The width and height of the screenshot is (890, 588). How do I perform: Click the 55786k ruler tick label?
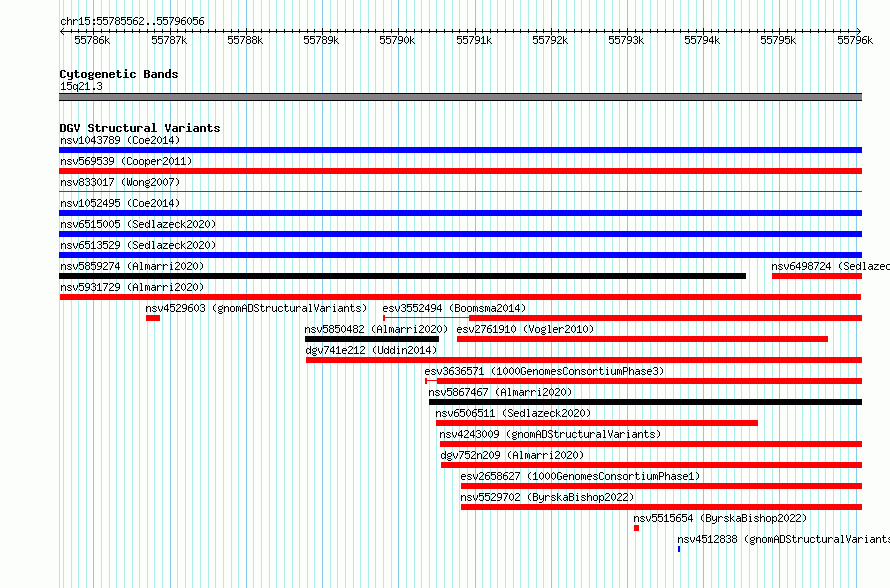[93, 40]
